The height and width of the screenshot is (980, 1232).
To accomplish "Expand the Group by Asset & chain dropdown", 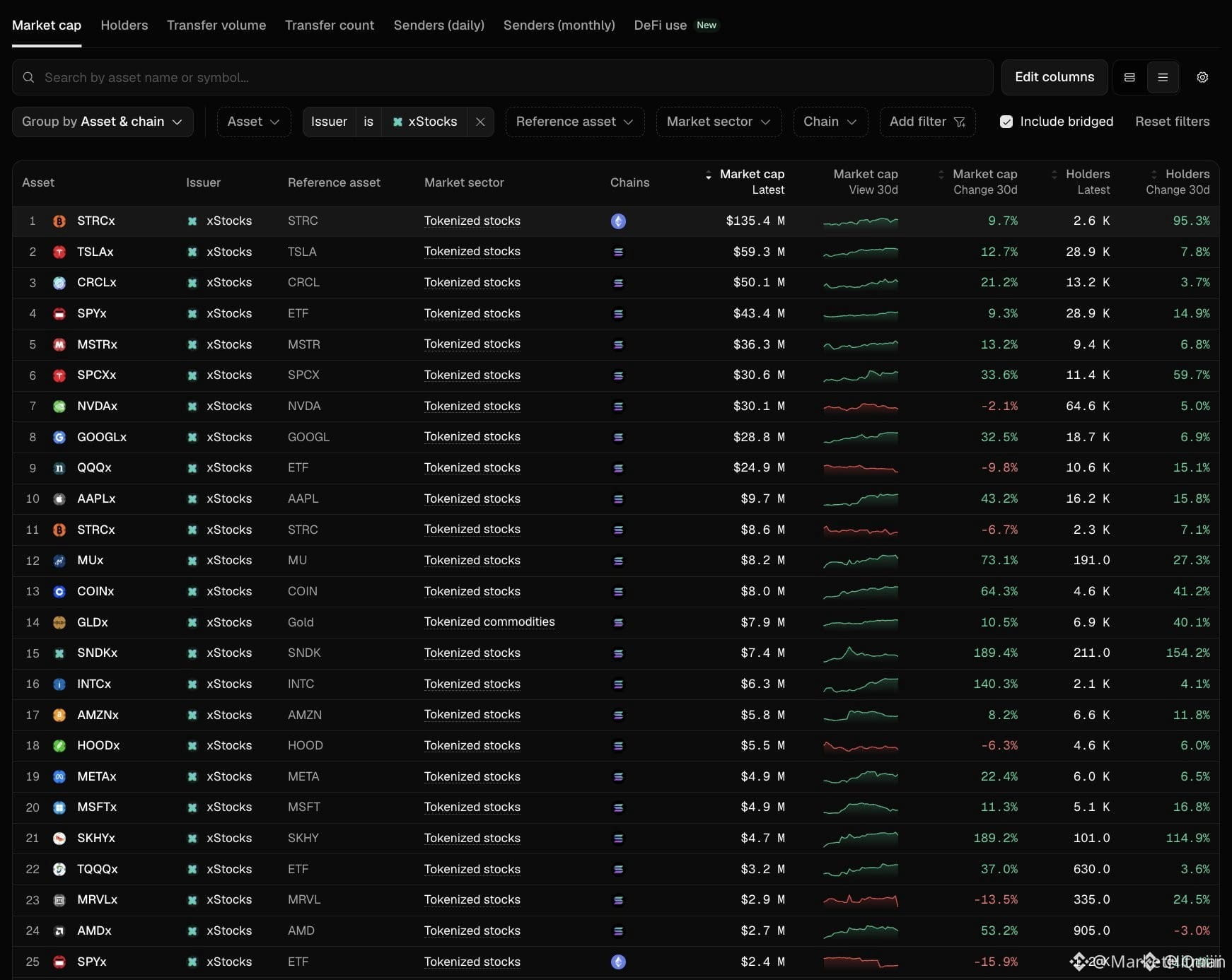I will [103, 122].
